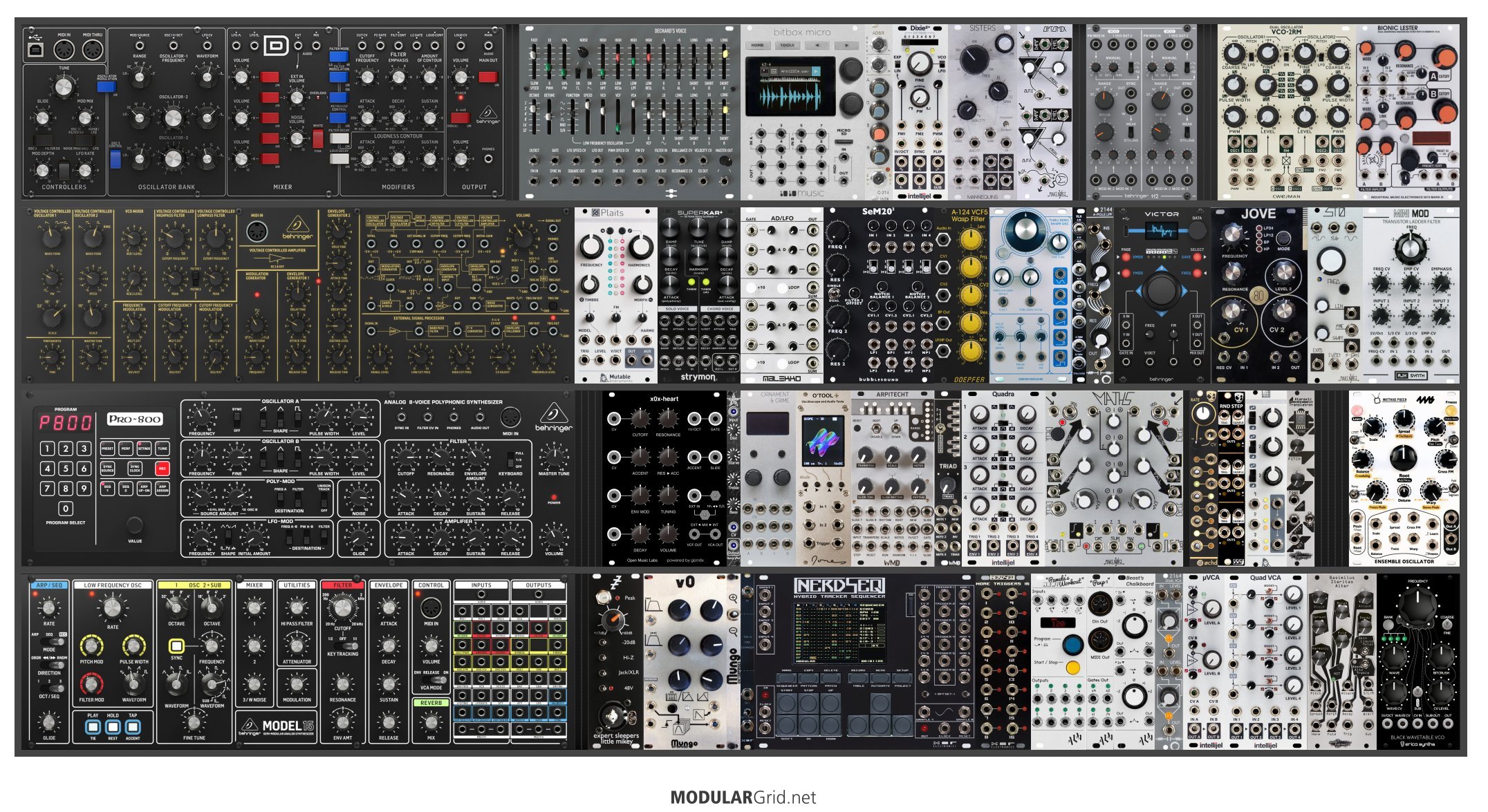Click the VALUE knob on Pro-800
The image size is (1488, 812).
[135, 525]
